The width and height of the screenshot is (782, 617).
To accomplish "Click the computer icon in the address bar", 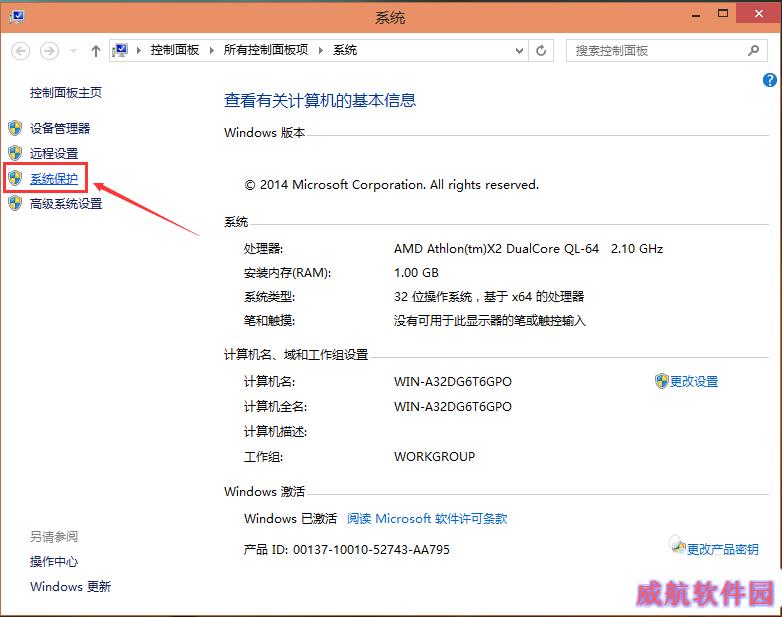I will 120,50.
